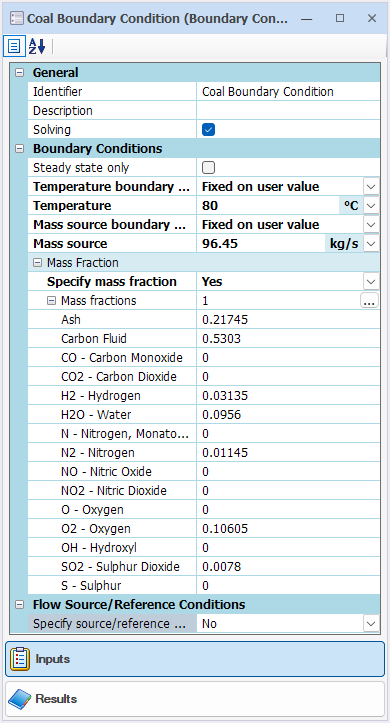Open Specify source/reference dropdown
The width and height of the screenshot is (390, 723).
(x=371, y=624)
